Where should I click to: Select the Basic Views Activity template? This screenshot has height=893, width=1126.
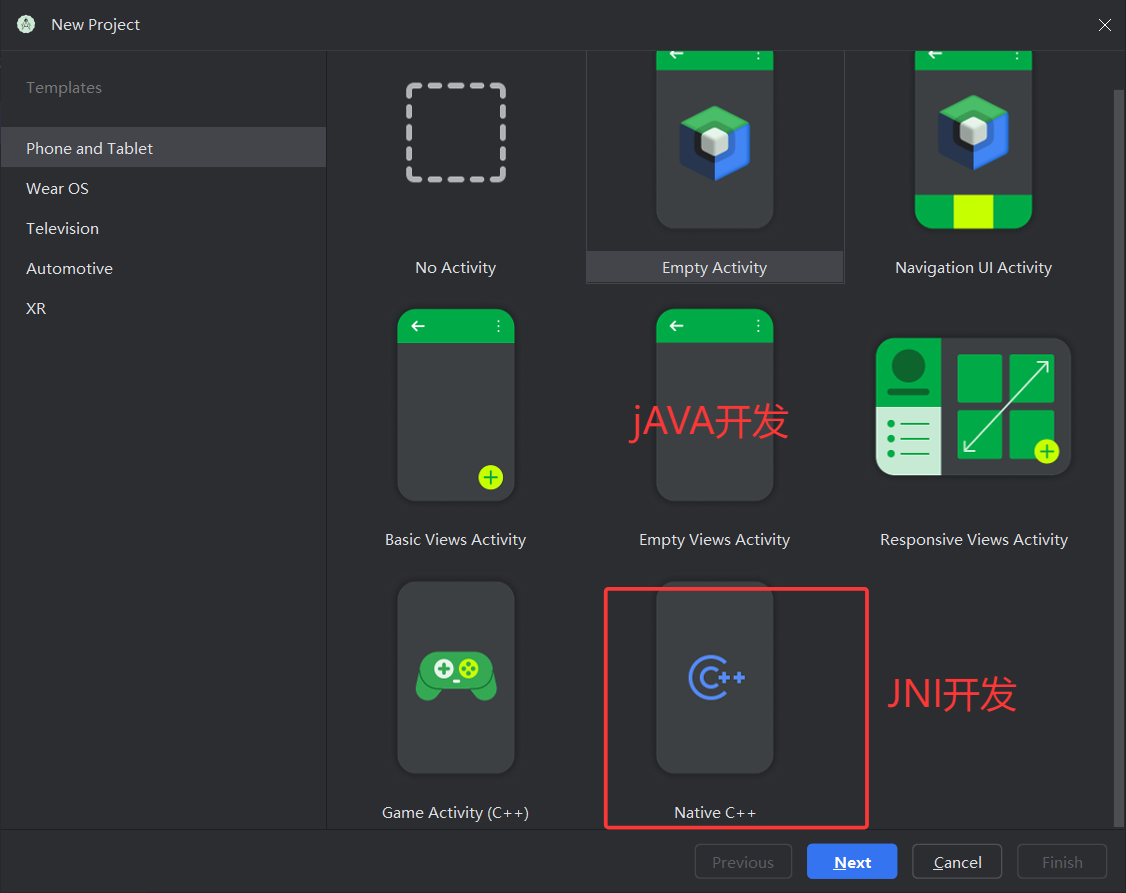tap(455, 405)
